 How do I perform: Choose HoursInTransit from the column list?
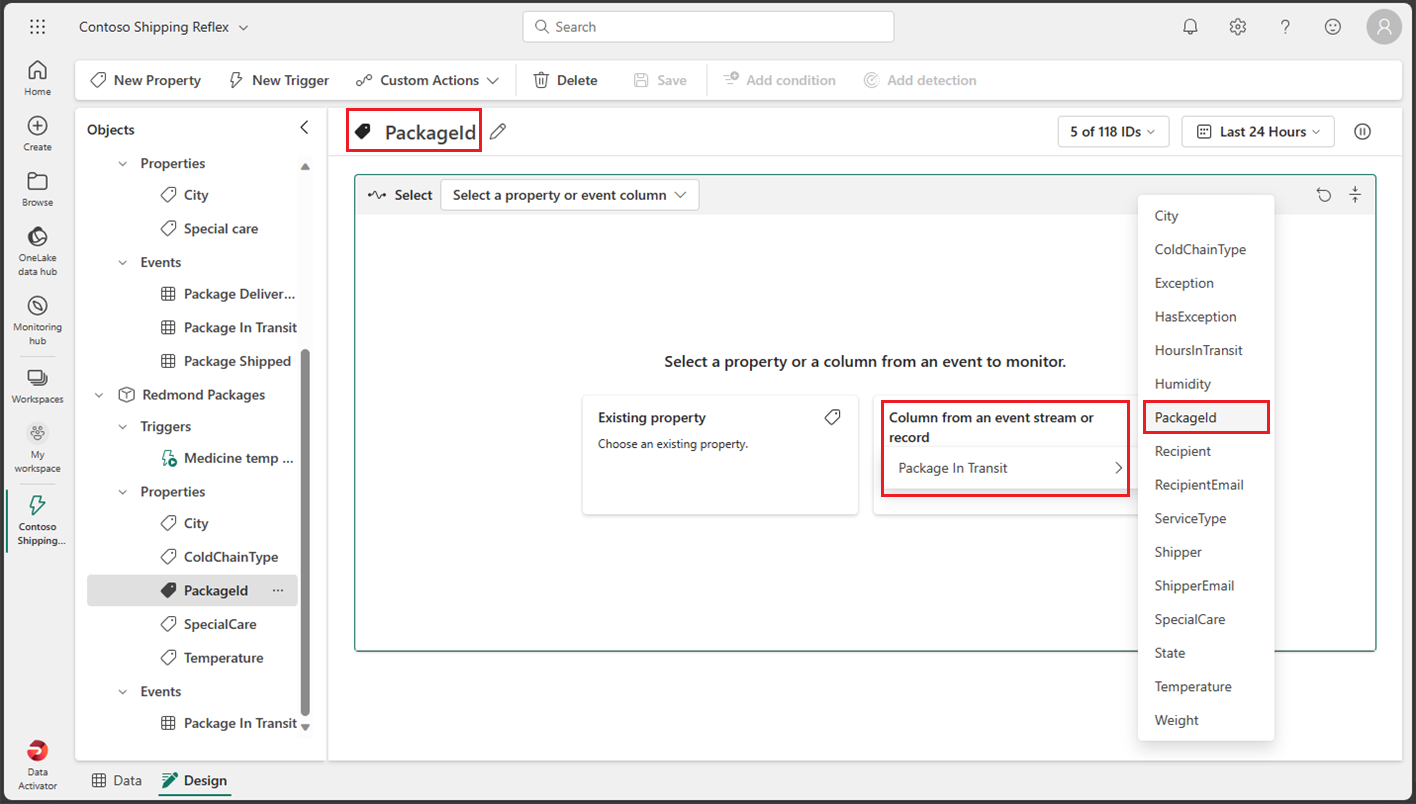pos(1206,350)
